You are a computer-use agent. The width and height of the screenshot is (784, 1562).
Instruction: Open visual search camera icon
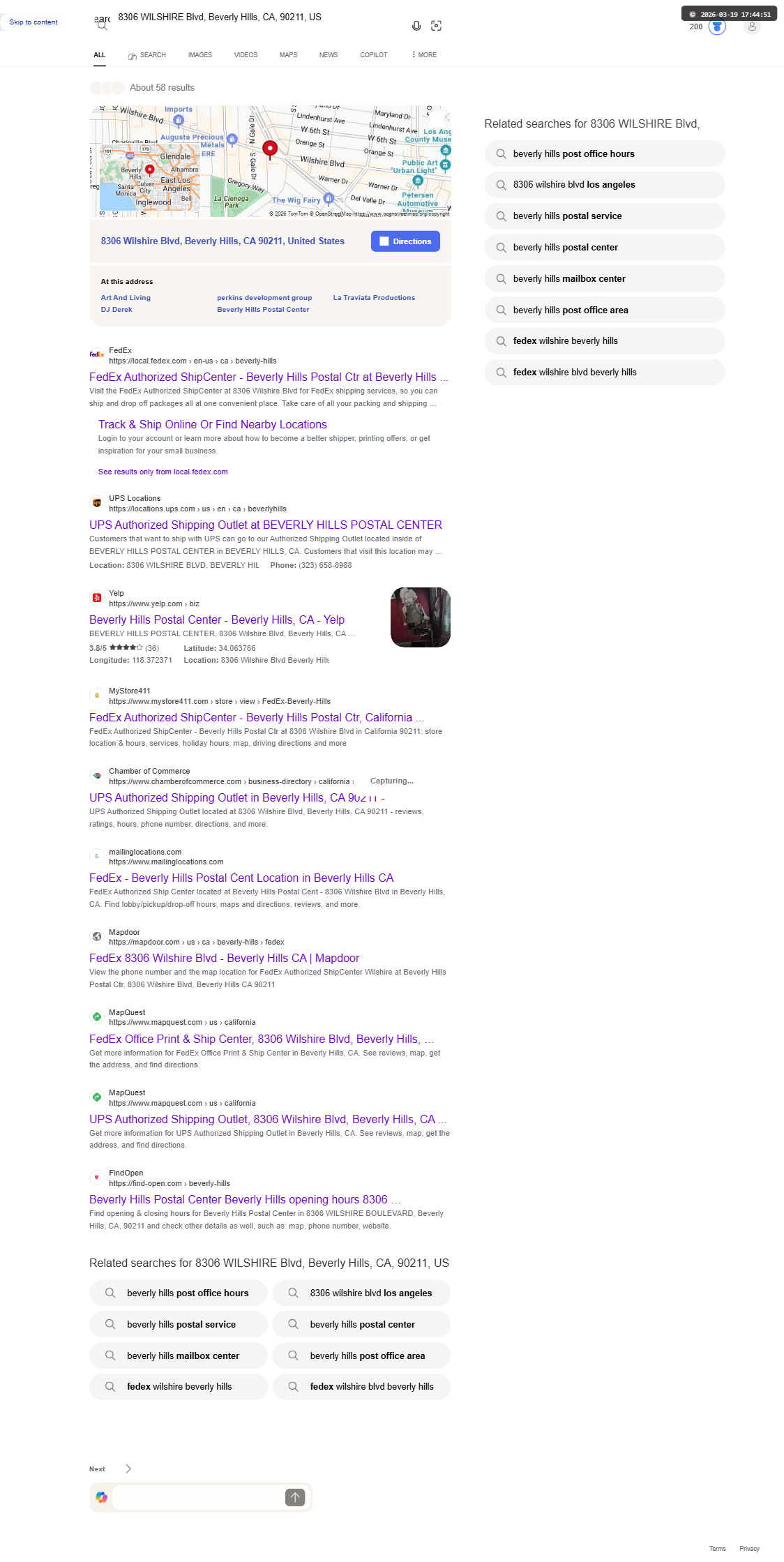tap(437, 26)
